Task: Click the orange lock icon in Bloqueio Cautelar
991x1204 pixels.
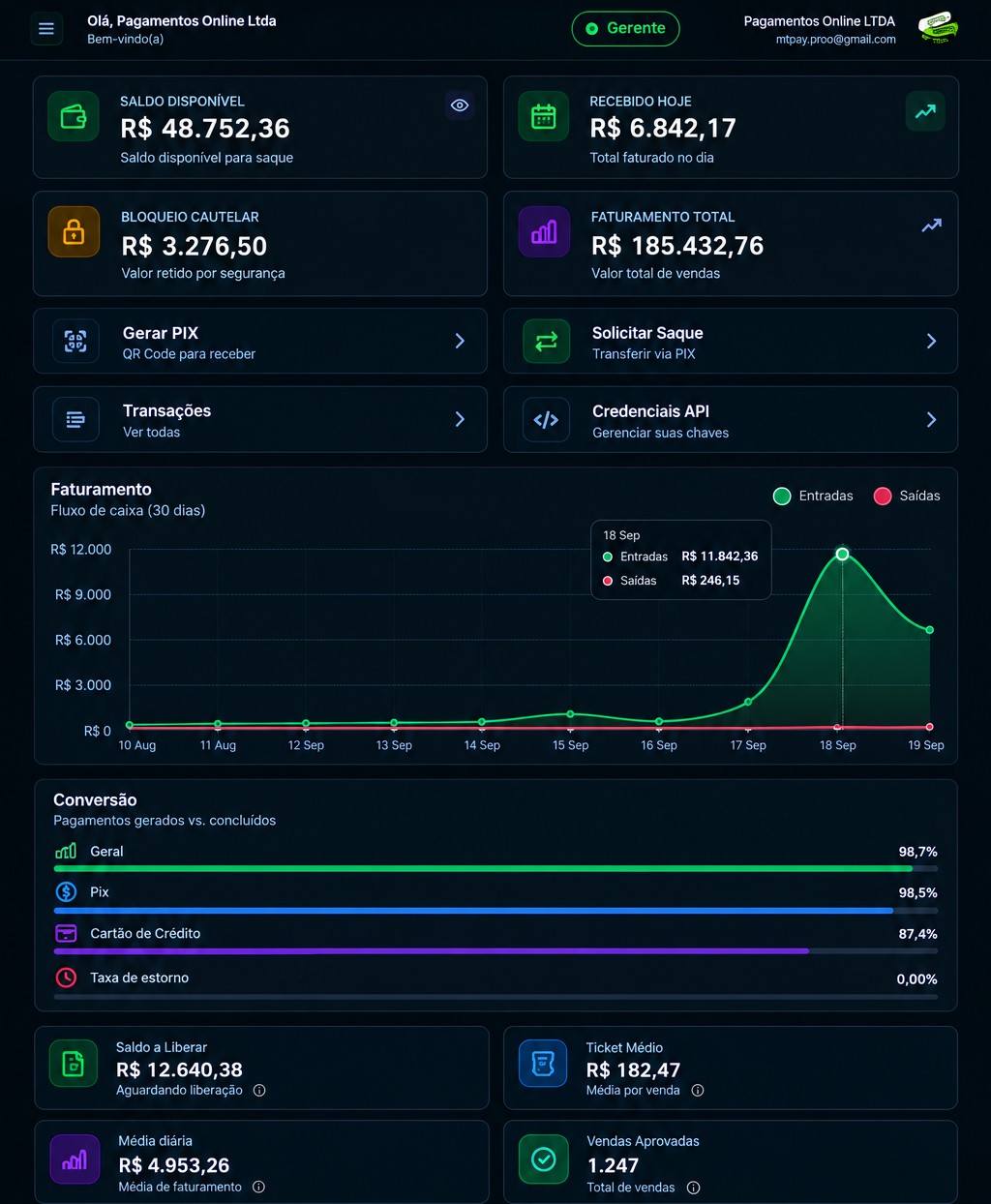Action: click(74, 232)
